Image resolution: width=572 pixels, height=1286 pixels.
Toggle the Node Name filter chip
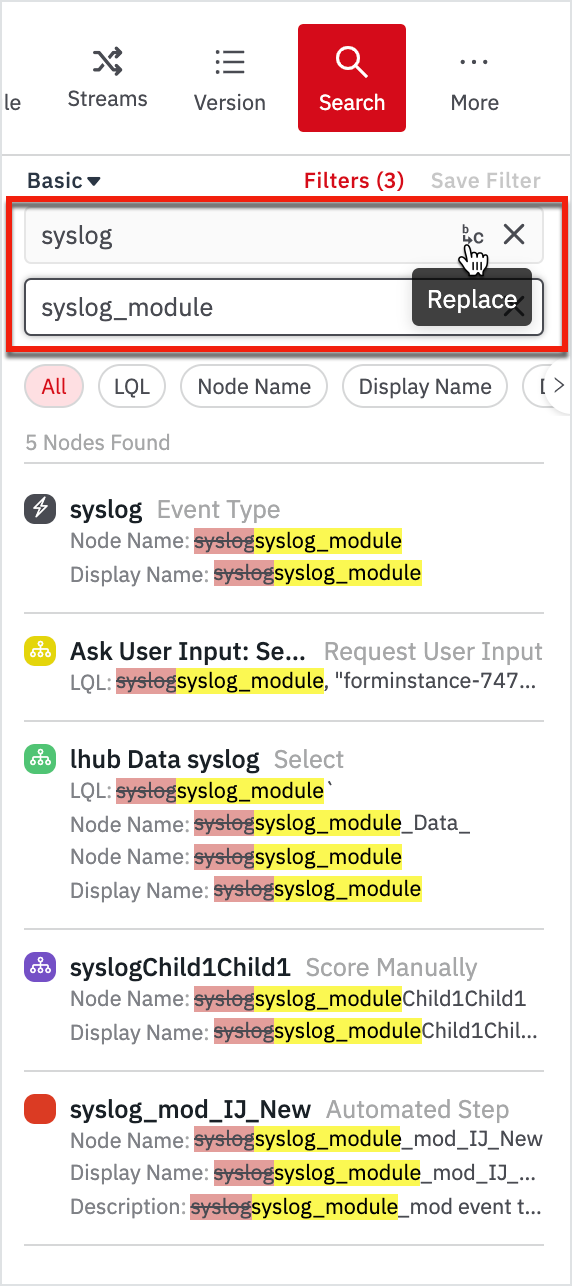(x=254, y=387)
